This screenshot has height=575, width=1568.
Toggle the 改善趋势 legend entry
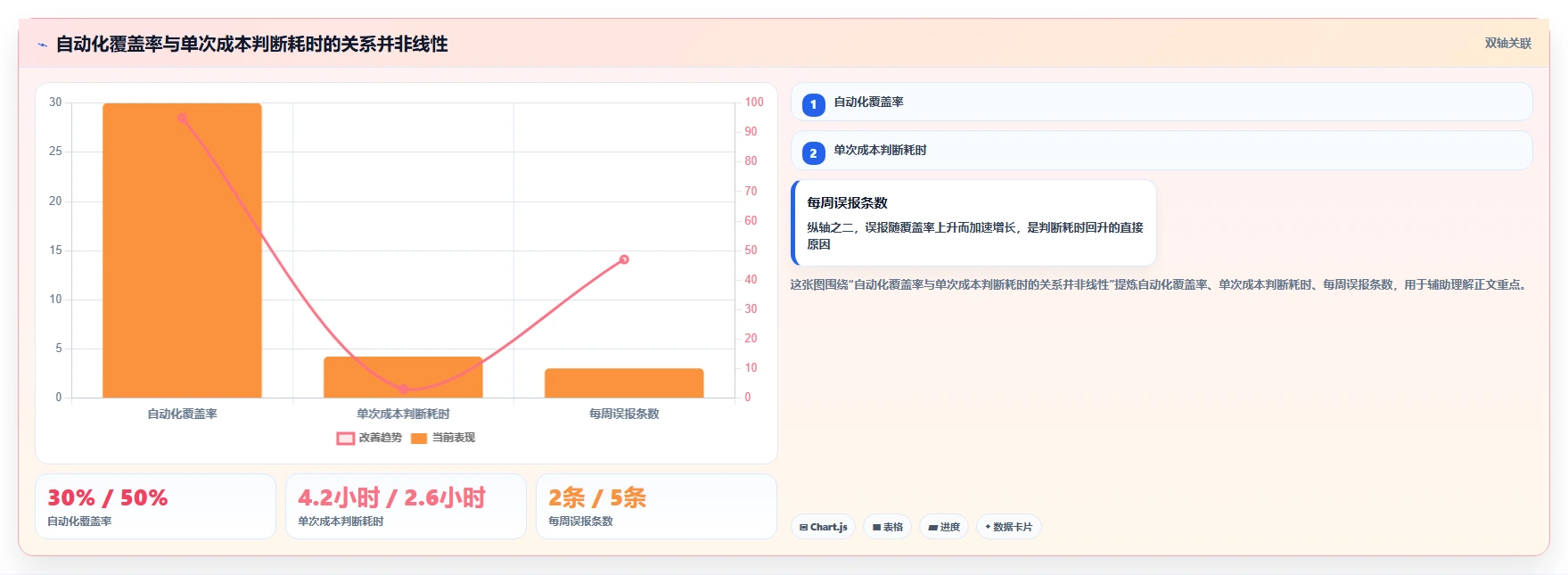coord(369,438)
